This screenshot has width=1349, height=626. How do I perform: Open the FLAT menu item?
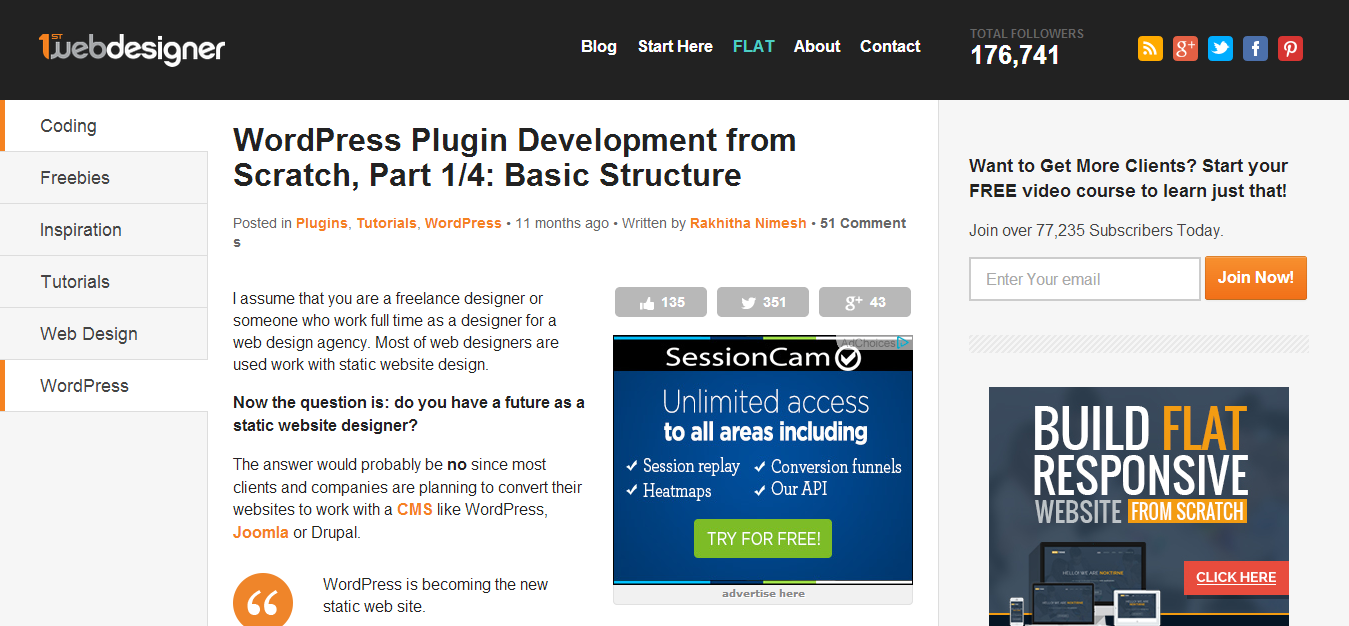coord(754,46)
